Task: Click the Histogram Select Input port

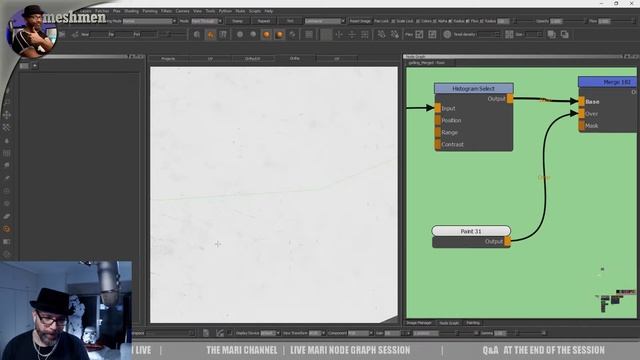Action: click(x=438, y=108)
